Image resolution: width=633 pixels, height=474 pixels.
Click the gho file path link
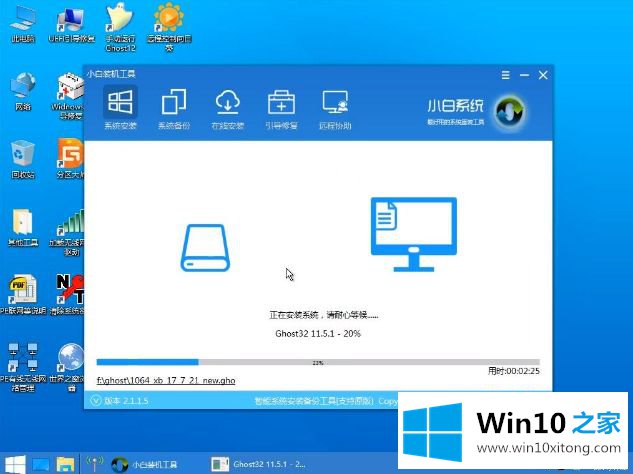tap(166, 380)
